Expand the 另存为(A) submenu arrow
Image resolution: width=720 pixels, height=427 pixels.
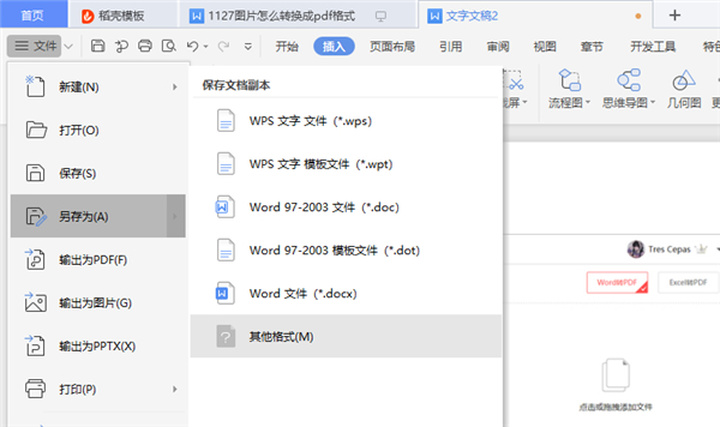pos(176,216)
